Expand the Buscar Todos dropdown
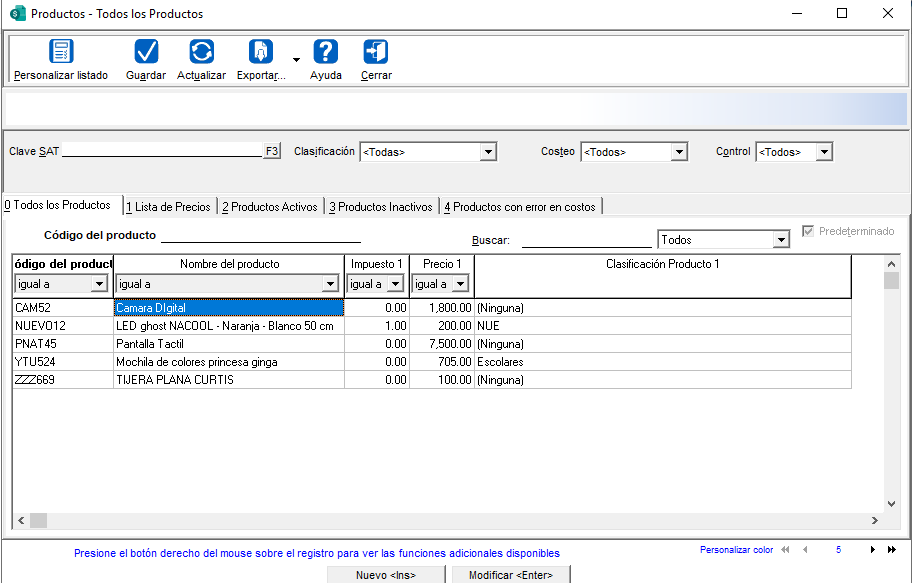Image resolution: width=912 pixels, height=583 pixels. pos(781,240)
